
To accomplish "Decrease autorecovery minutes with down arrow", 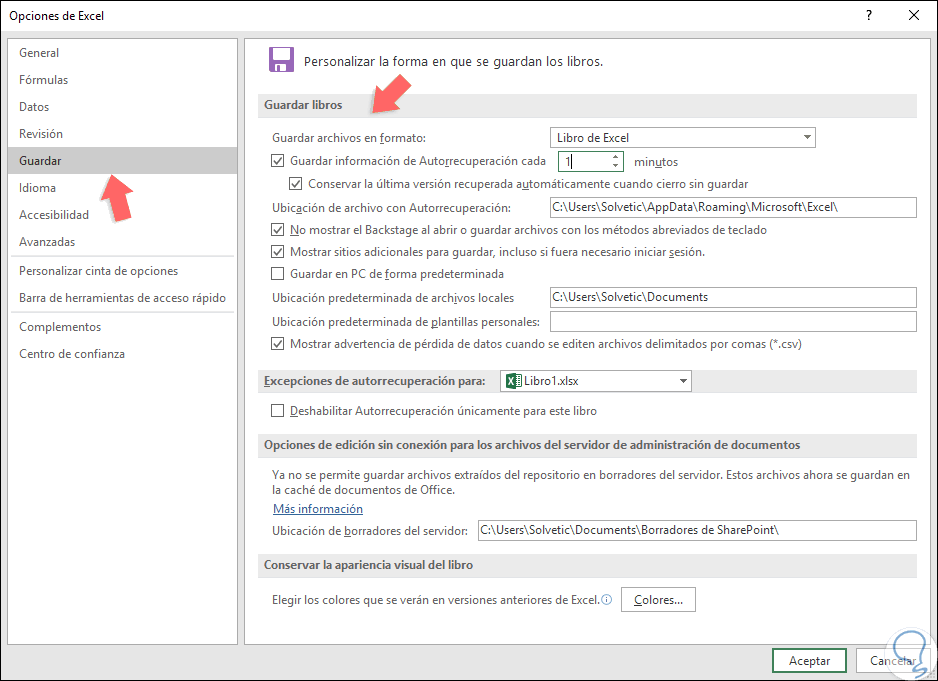I will (615, 166).
